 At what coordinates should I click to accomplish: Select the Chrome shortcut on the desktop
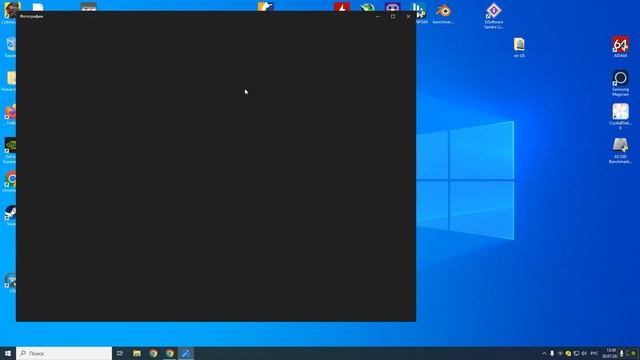tap(10, 182)
